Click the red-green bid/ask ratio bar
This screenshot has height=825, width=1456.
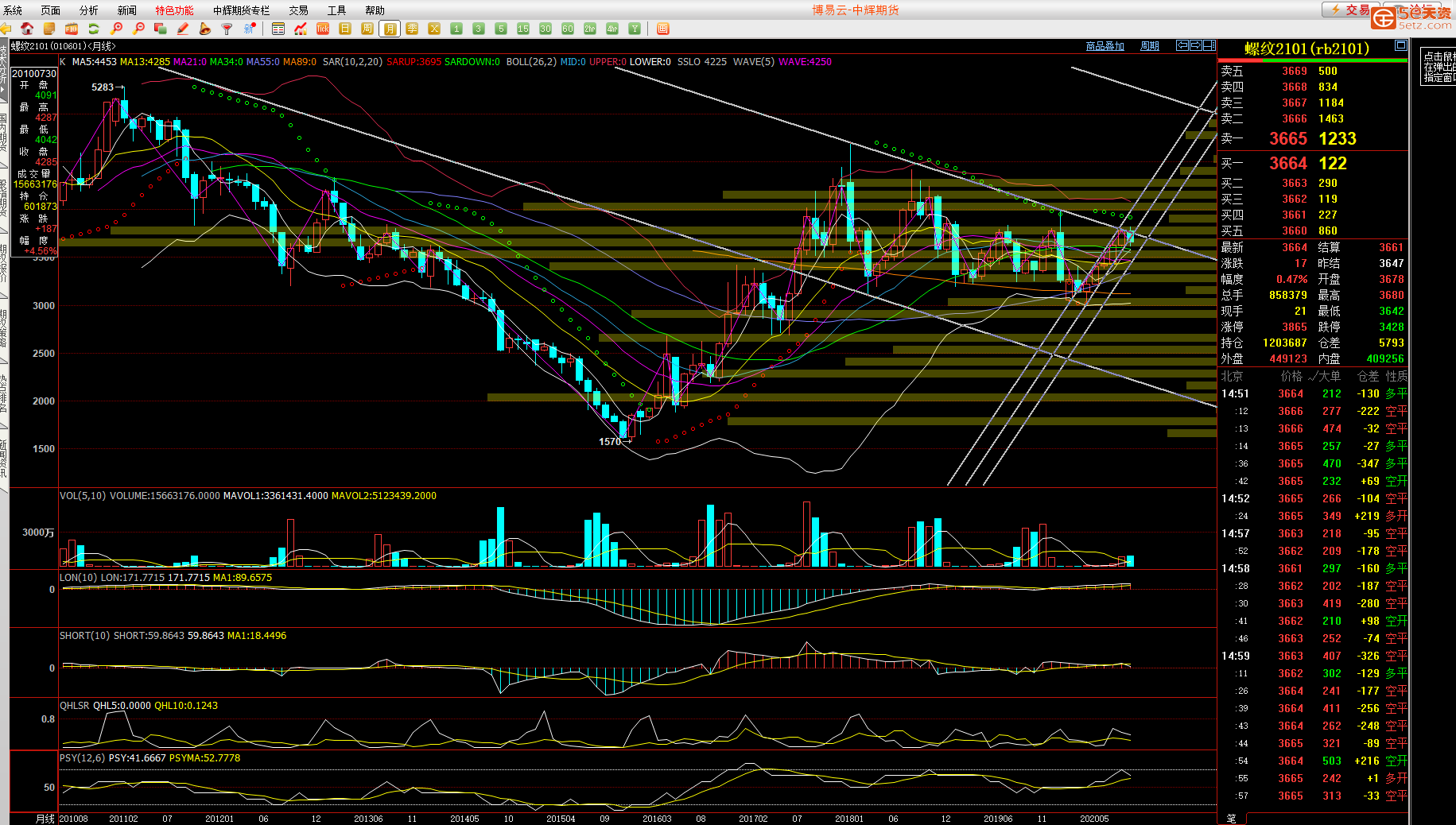click(1312, 60)
